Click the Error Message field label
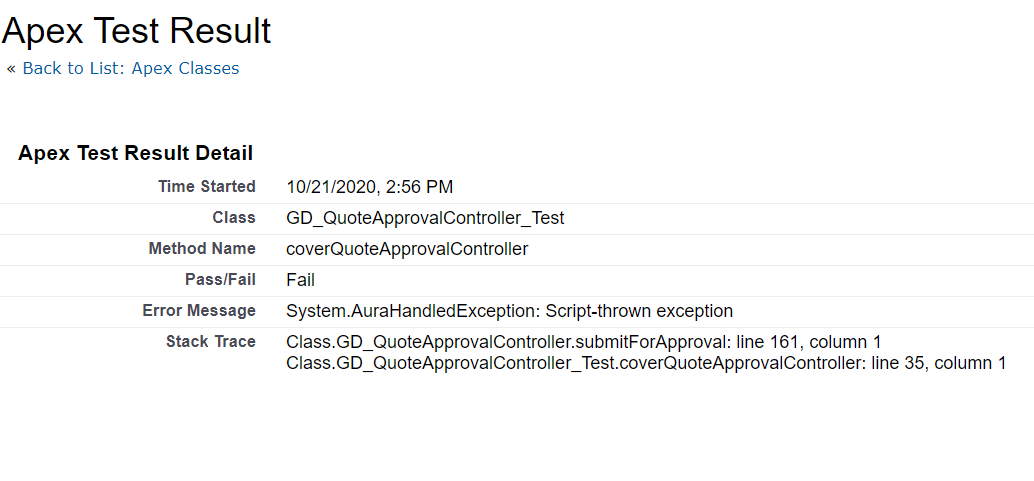Viewport: 1034px width, 481px height. pyautogui.click(x=199, y=311)
